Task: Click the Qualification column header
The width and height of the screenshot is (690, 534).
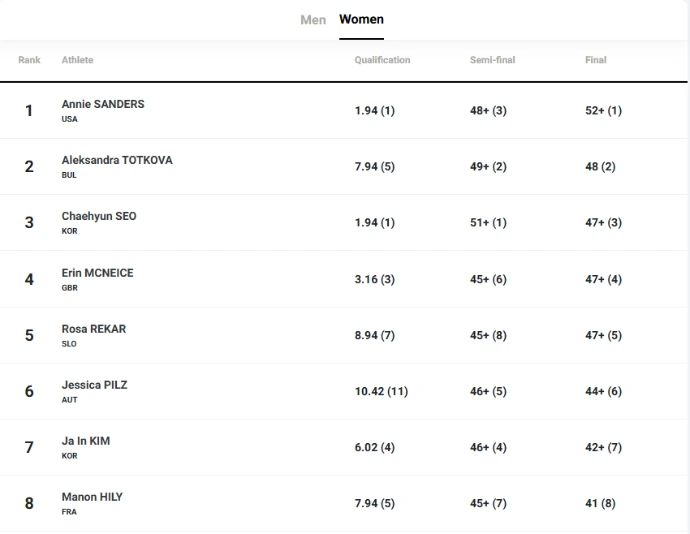Action: click(382, 60)
